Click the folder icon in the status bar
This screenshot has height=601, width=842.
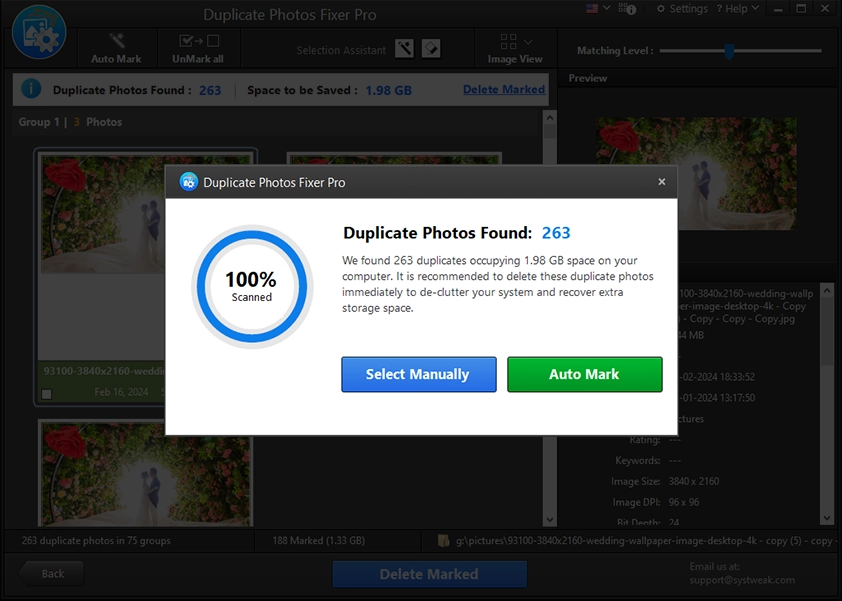click(x=444, y=541)
